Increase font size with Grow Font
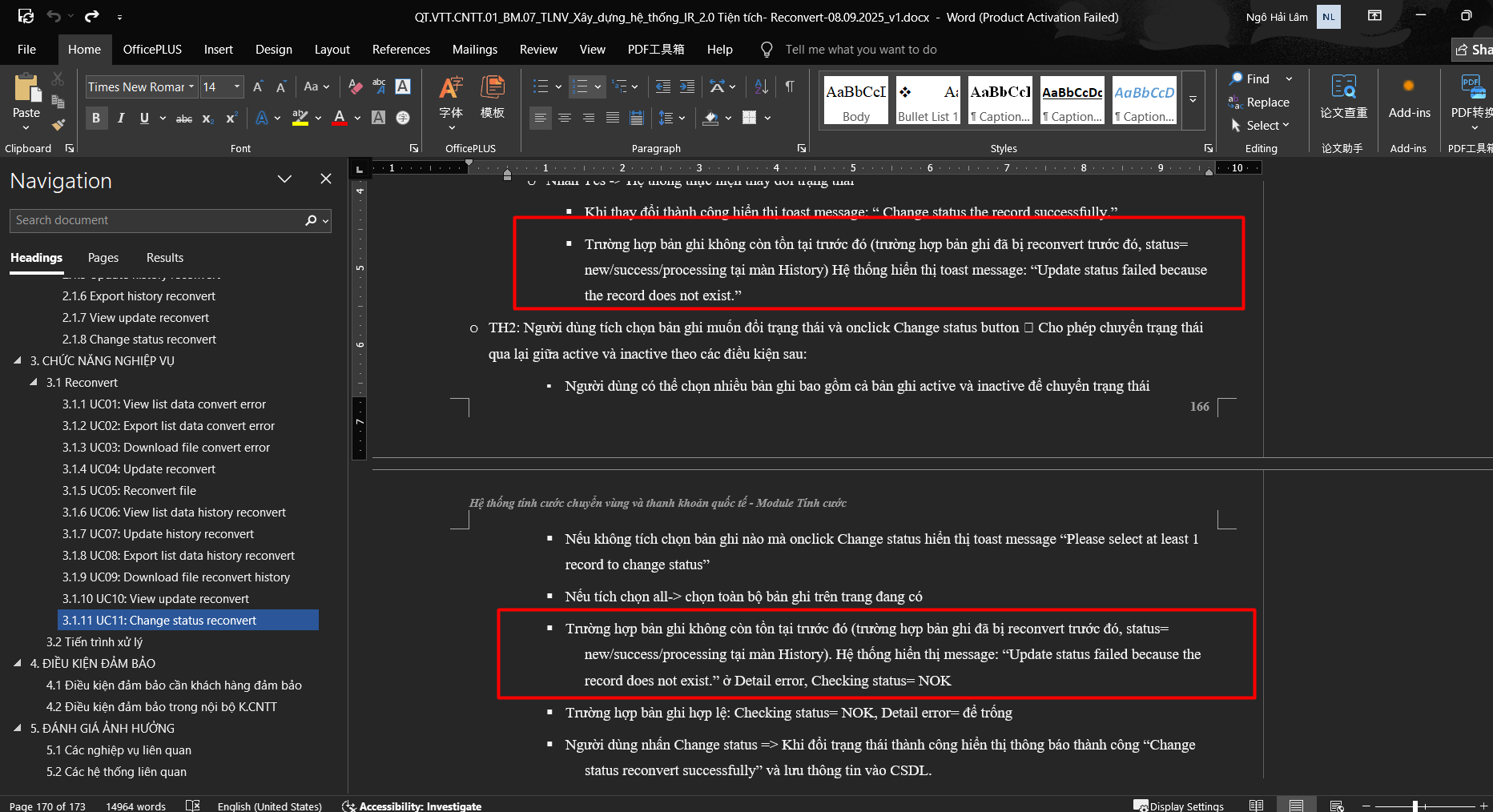The width and height of the screenshot is (1493, 812). pyautogui.click(x=258, y=86)
